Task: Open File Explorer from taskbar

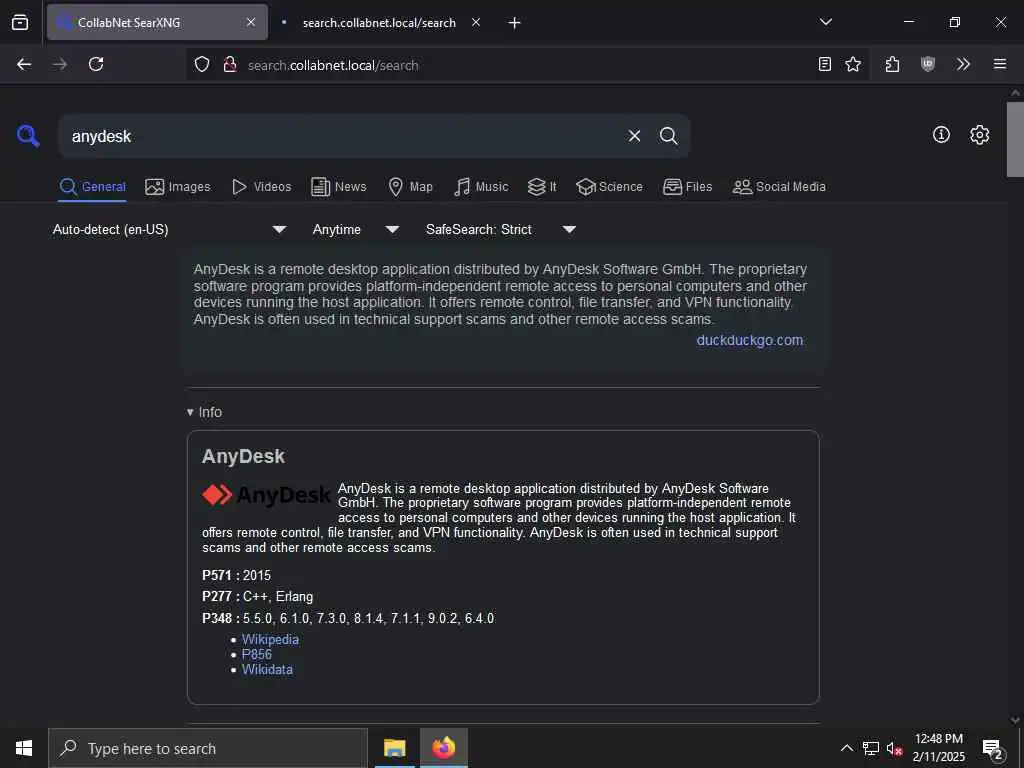Action: coord(394,748)
